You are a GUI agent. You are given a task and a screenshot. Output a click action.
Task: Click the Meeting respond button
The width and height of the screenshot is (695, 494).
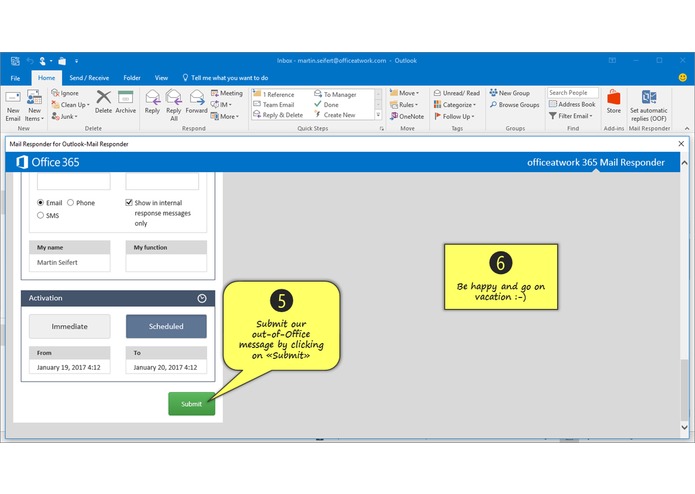pyautogui.click(x=226, y=93)
